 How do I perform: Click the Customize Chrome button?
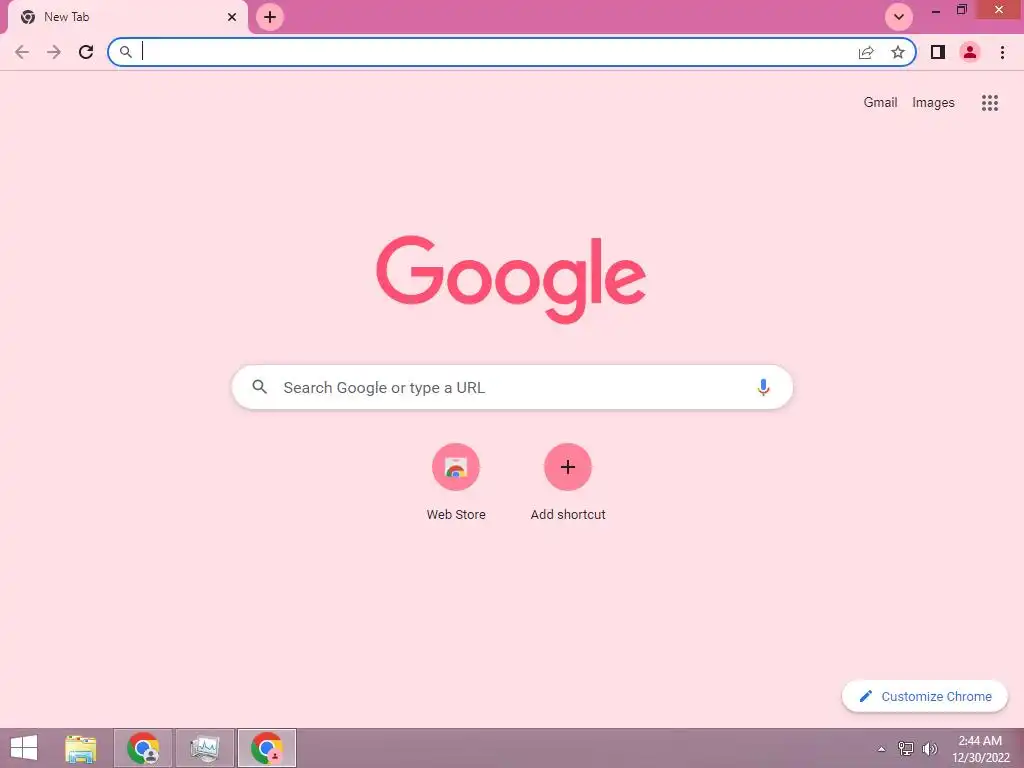point(925,696)
